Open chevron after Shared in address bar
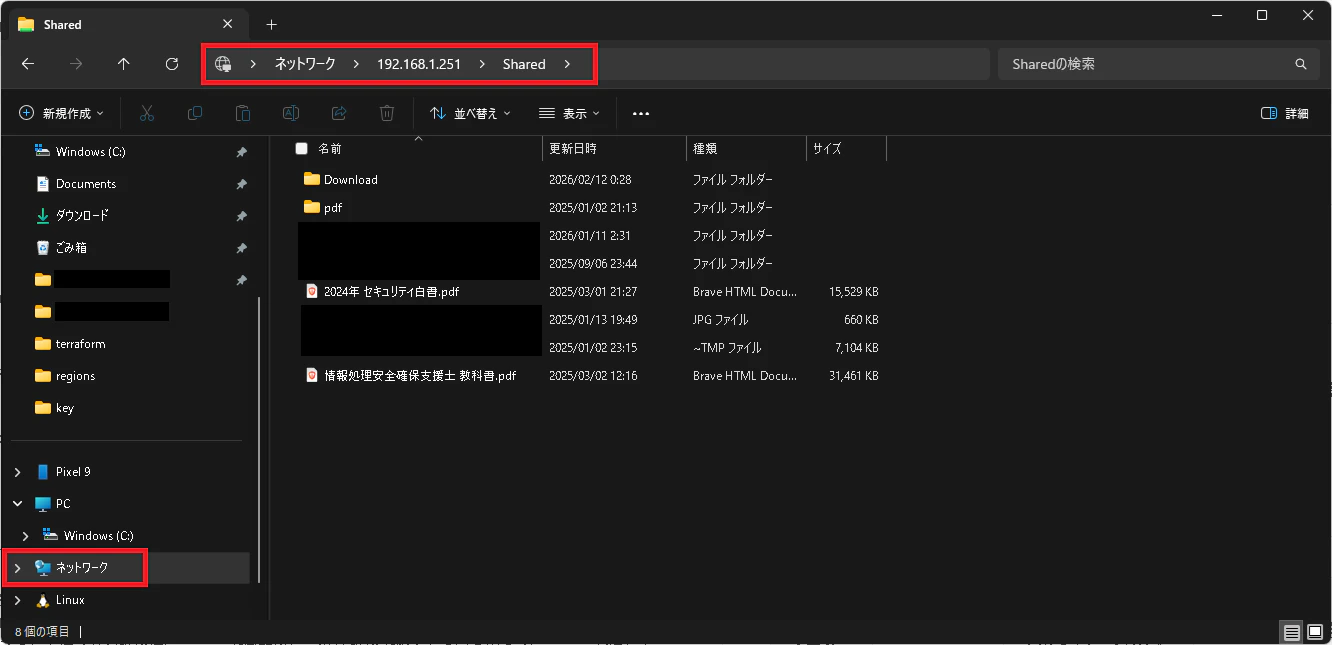Viewport: 1332px width, 645px height. 567,64
